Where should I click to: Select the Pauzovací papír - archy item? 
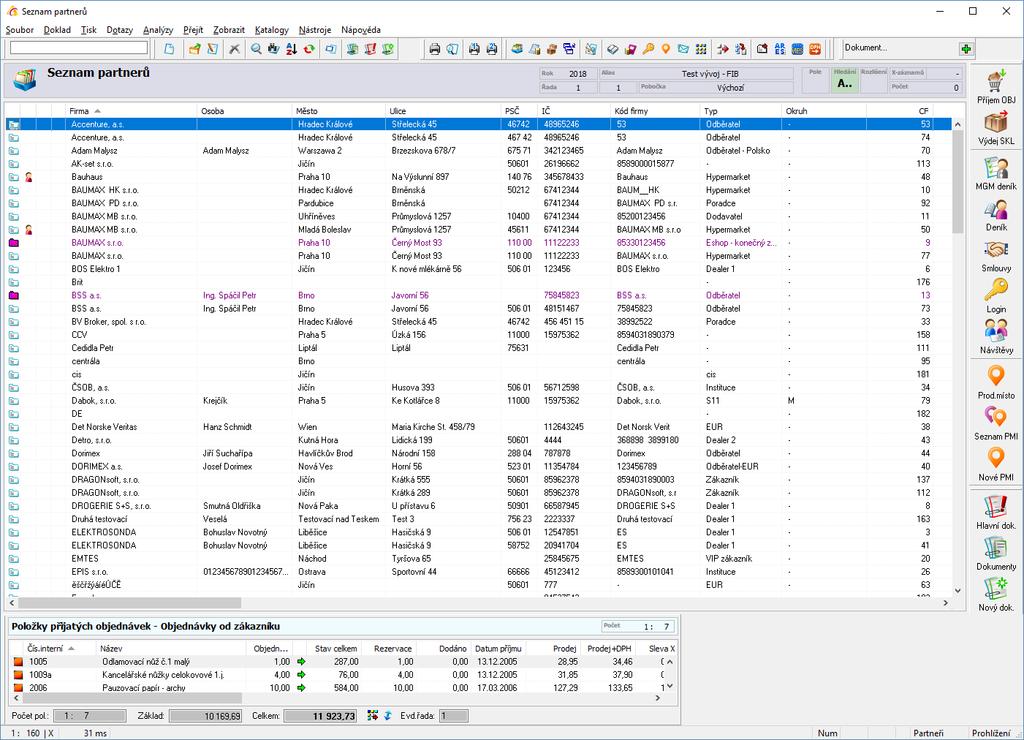tap(336, 688)
